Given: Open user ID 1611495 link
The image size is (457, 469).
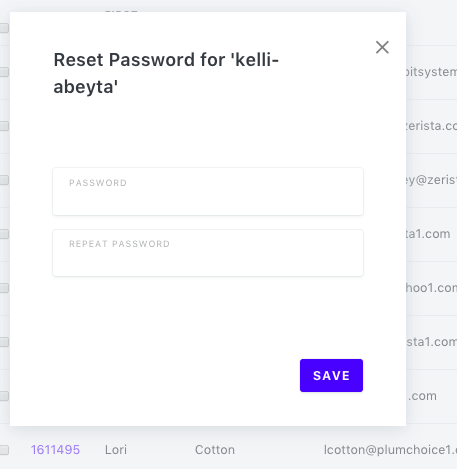Looking at the screenshot, I should (55, 450).
